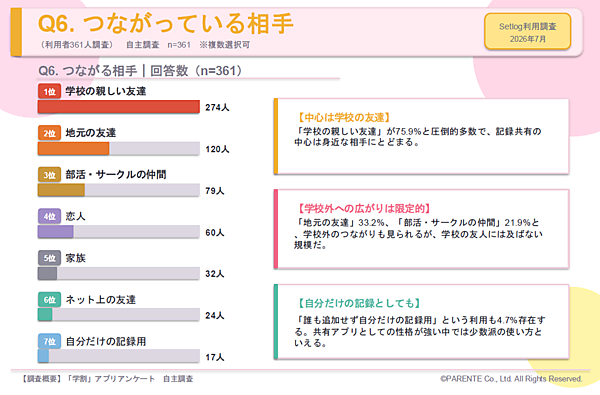Click the red 1位 rank badge

[x=49, y=91]
